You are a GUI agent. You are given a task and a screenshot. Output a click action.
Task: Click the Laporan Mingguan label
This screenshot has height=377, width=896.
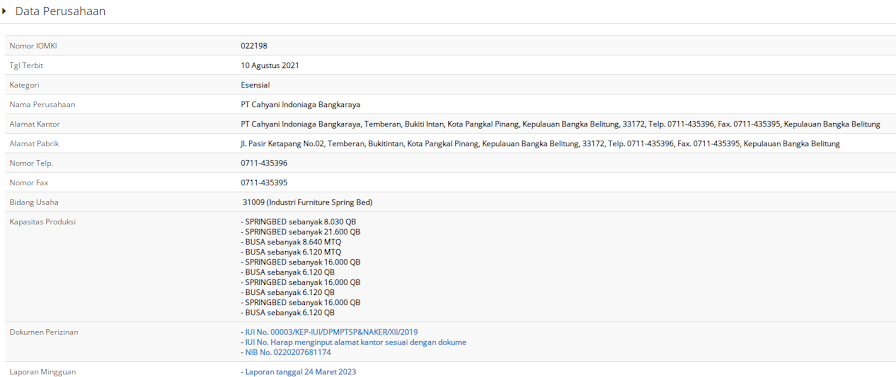coord(43,372)
